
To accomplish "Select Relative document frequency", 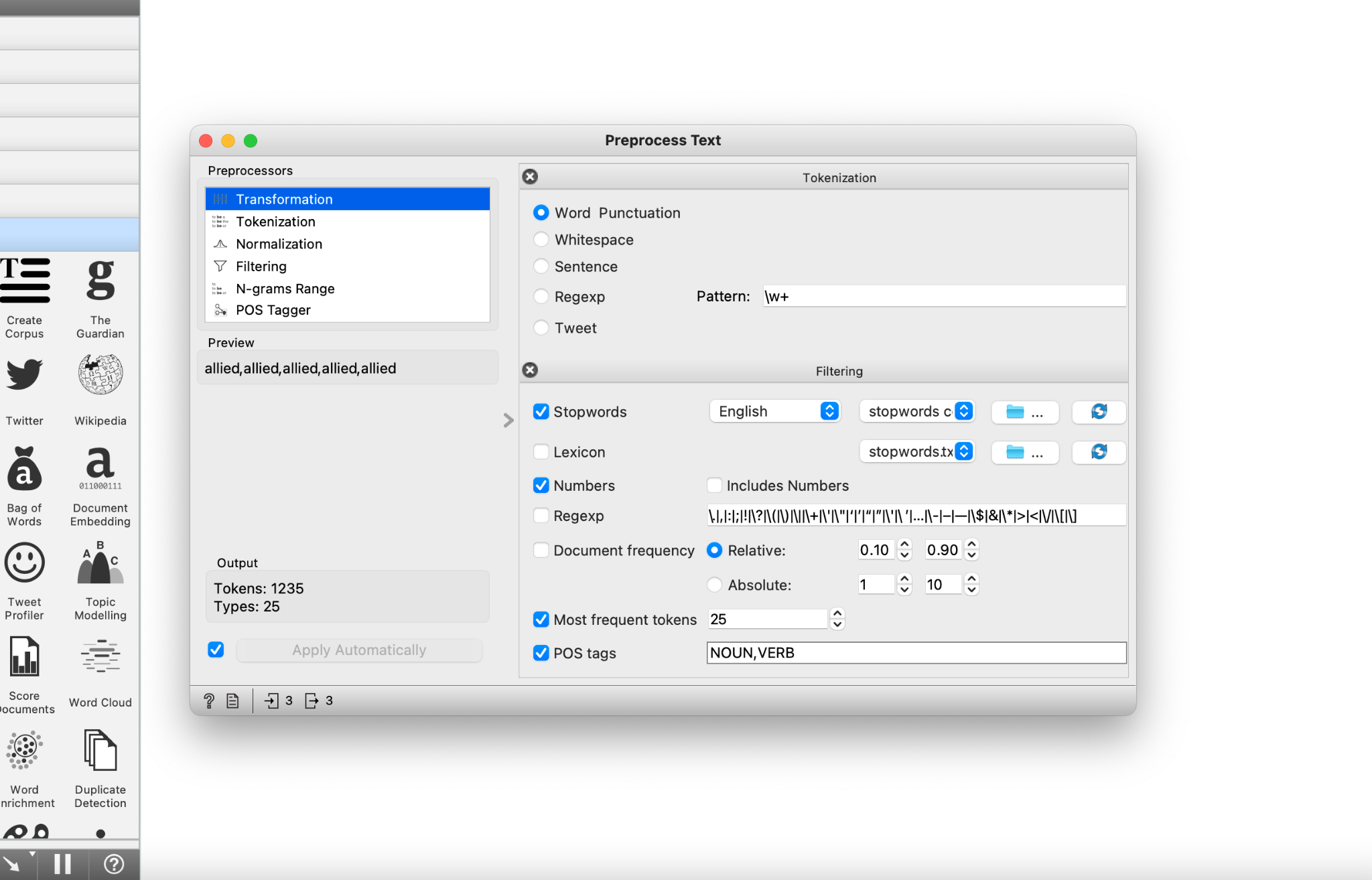I will (715, 550).
